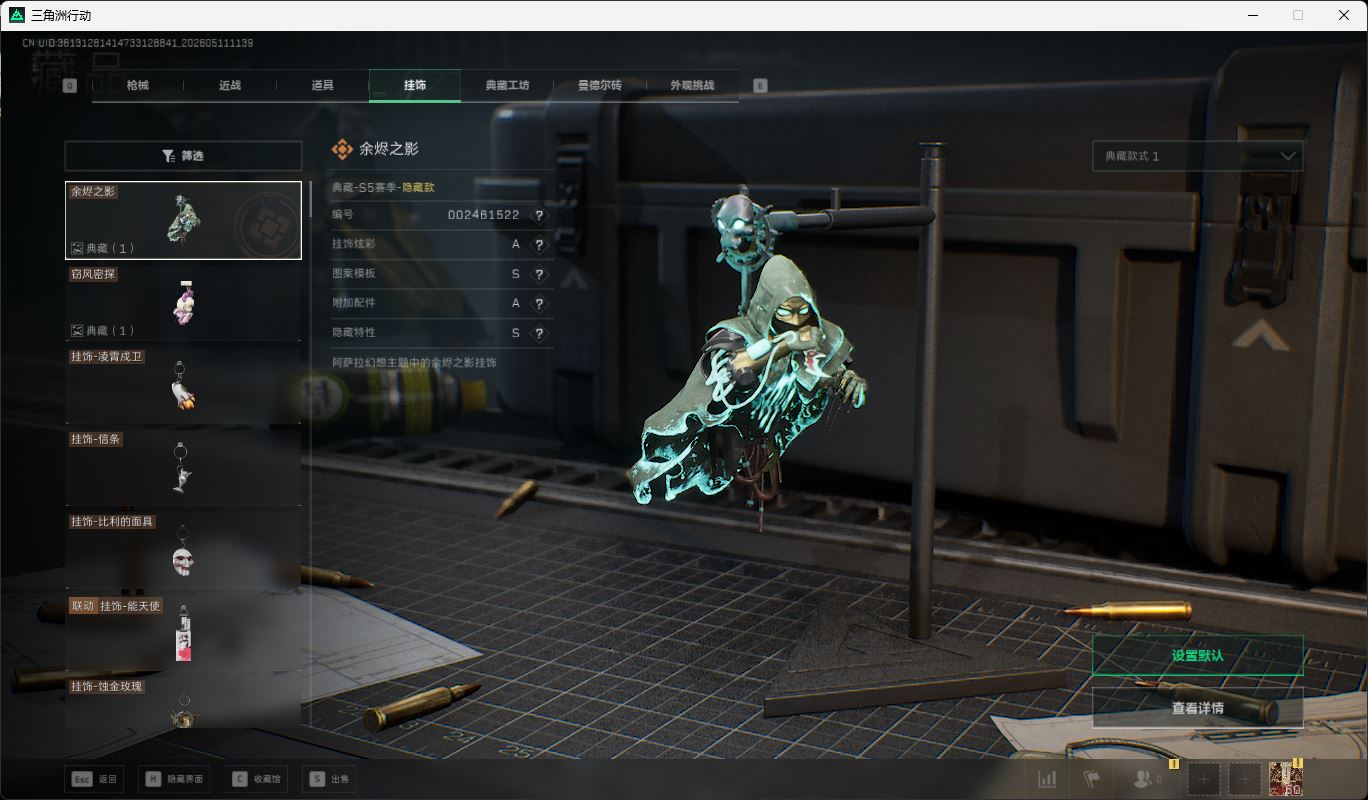Click the Esc 返回 button
Image resolution: width=1368 pixels, height=800 pixels.
[x=96, y=779]
